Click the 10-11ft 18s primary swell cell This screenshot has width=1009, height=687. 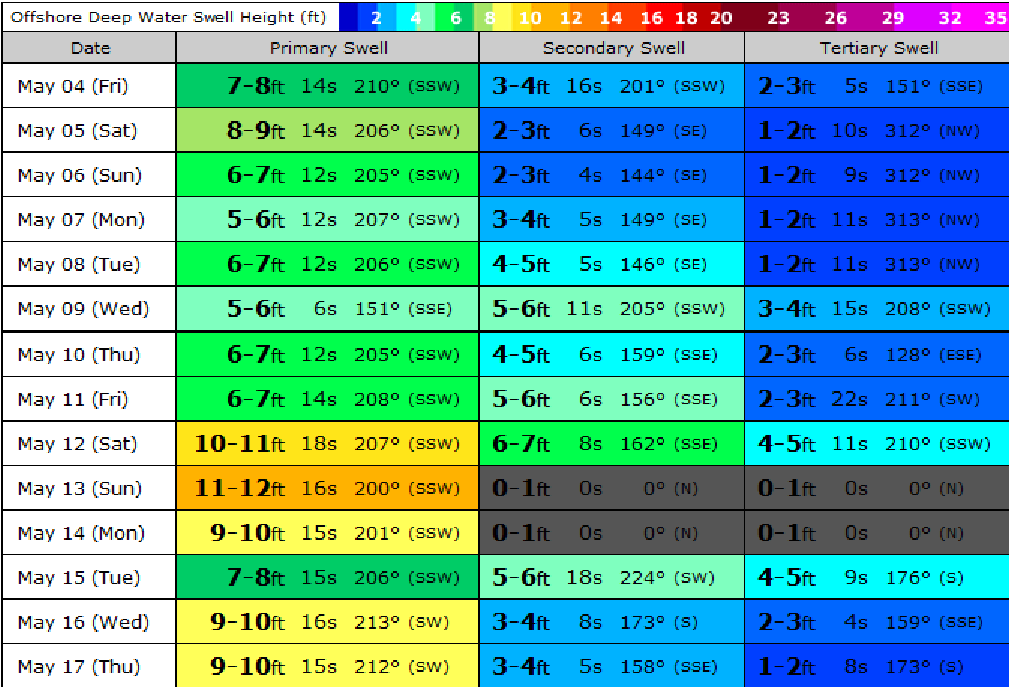point(328,443)
